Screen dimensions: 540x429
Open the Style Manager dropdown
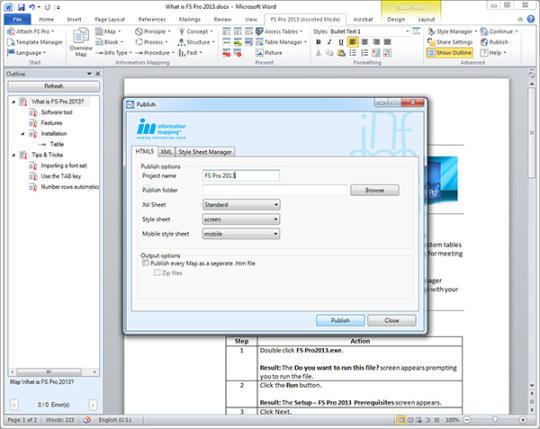tap(452, 31)
